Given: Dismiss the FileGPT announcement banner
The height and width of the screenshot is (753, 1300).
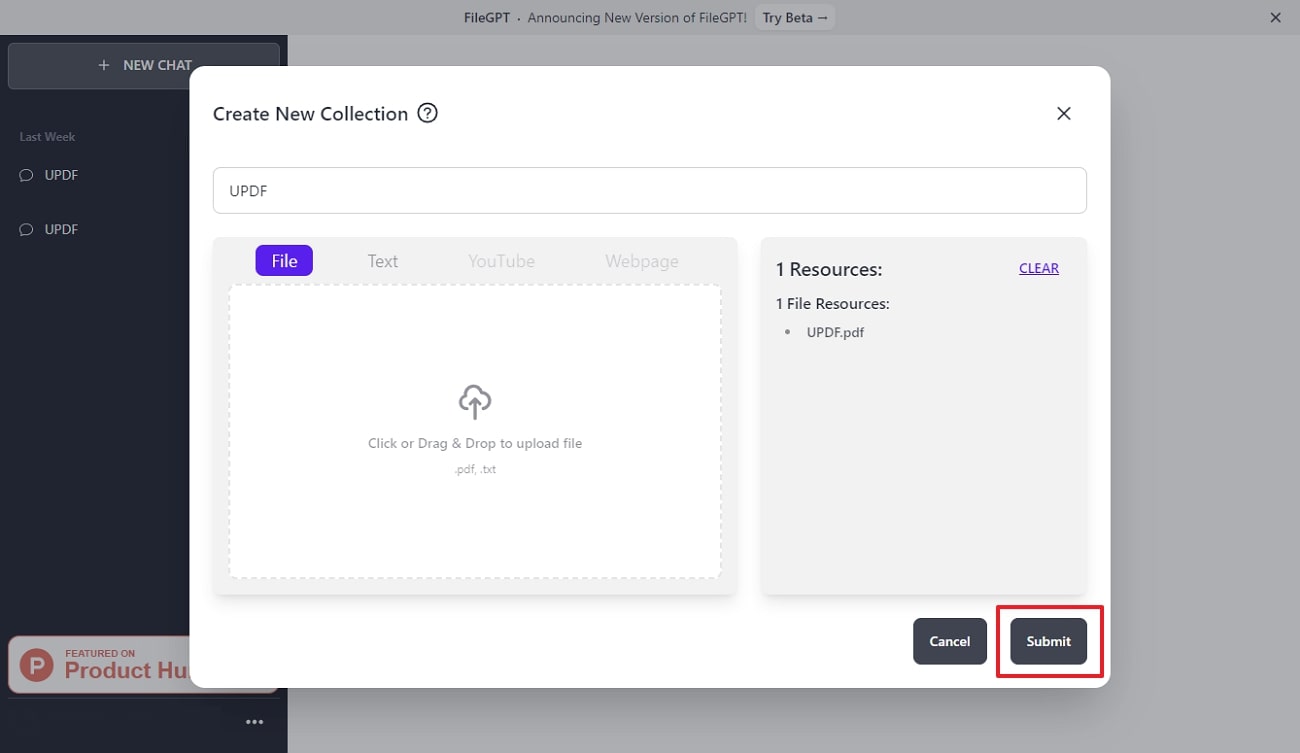Looking at the screenshot, I should pos(1275,17).
